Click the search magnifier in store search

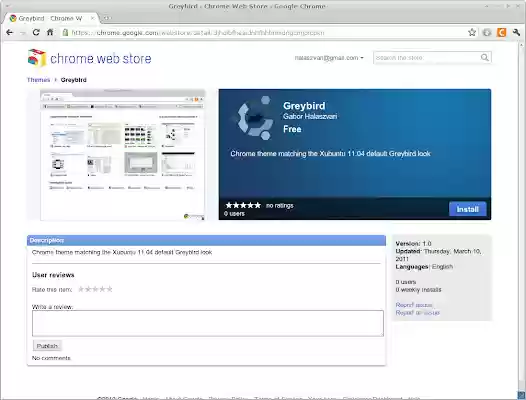[x=485, y=58]
